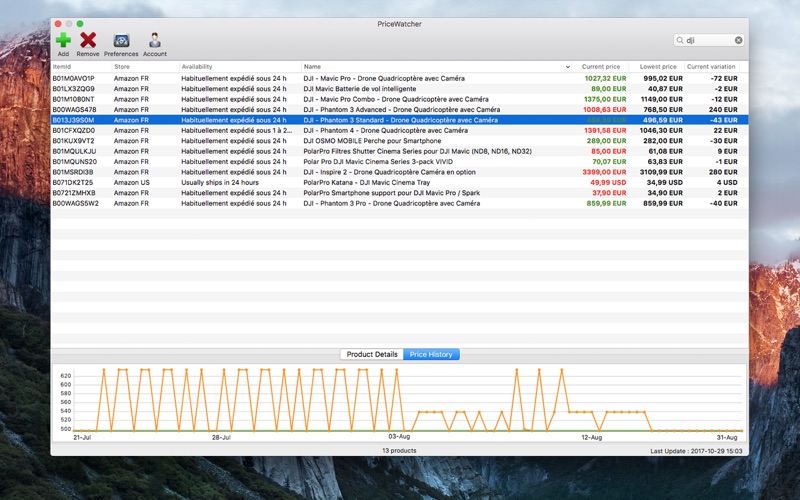Click the green Add product icon
The height and width of the screenshot is (500, 800).
click(x=63, y=40)
